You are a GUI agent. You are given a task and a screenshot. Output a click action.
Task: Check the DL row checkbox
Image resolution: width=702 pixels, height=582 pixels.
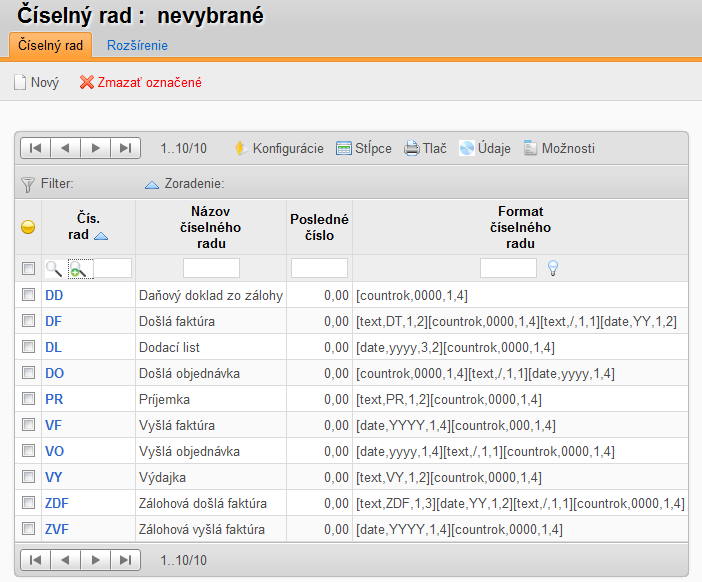pyautogui.click(x=28, y=347)
